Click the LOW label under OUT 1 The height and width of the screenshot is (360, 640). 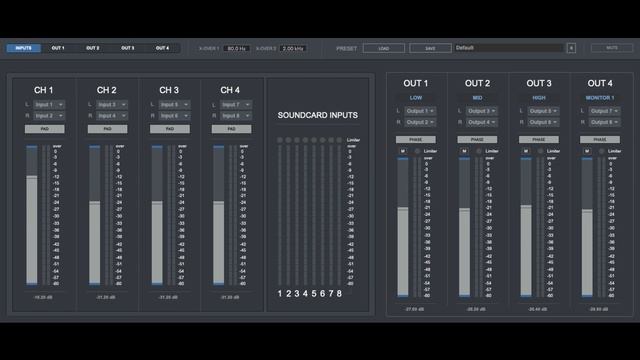(x=416, y=98)
